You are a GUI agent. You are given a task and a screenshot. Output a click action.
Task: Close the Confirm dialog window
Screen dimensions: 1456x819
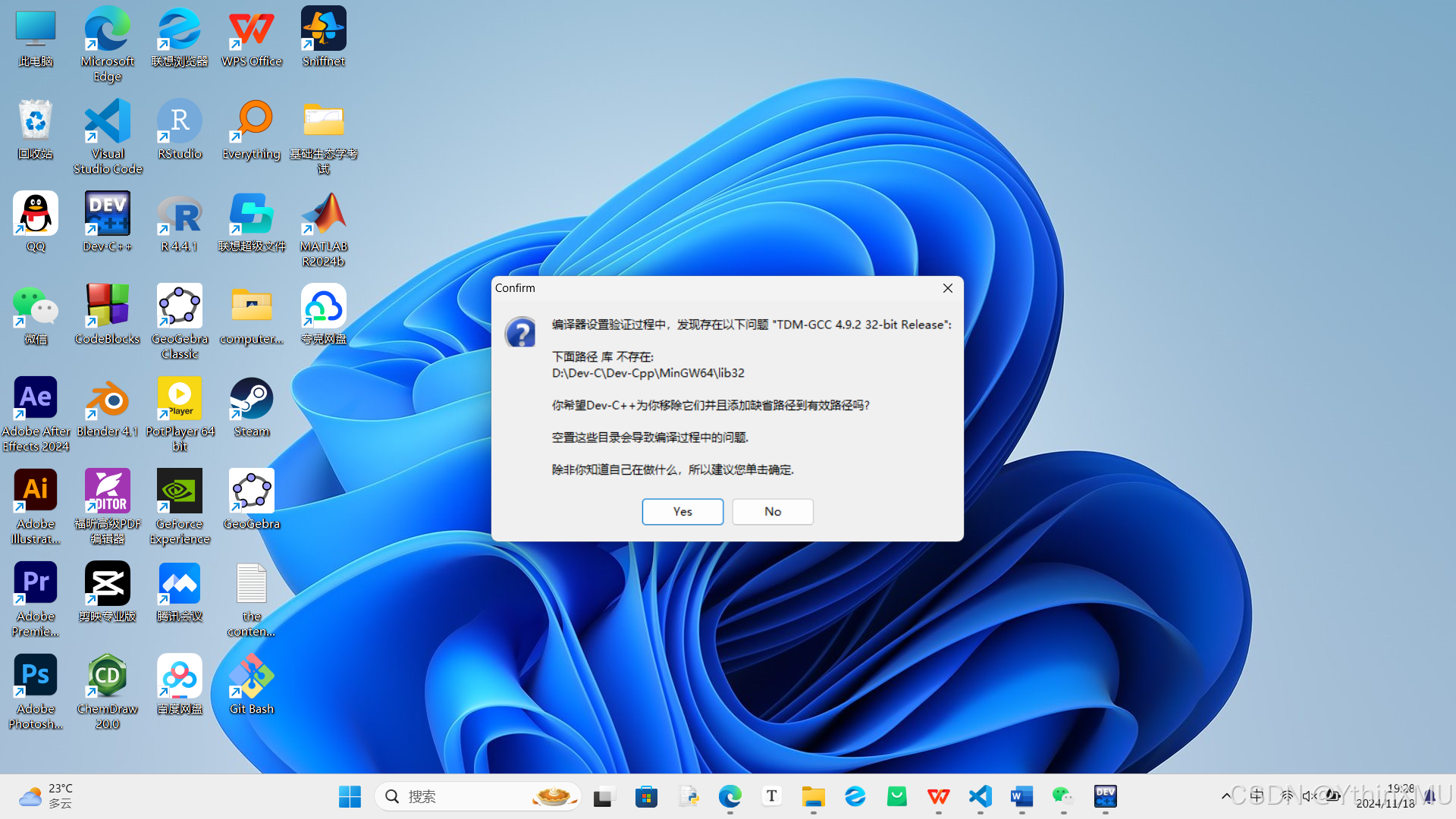(947, 288)
